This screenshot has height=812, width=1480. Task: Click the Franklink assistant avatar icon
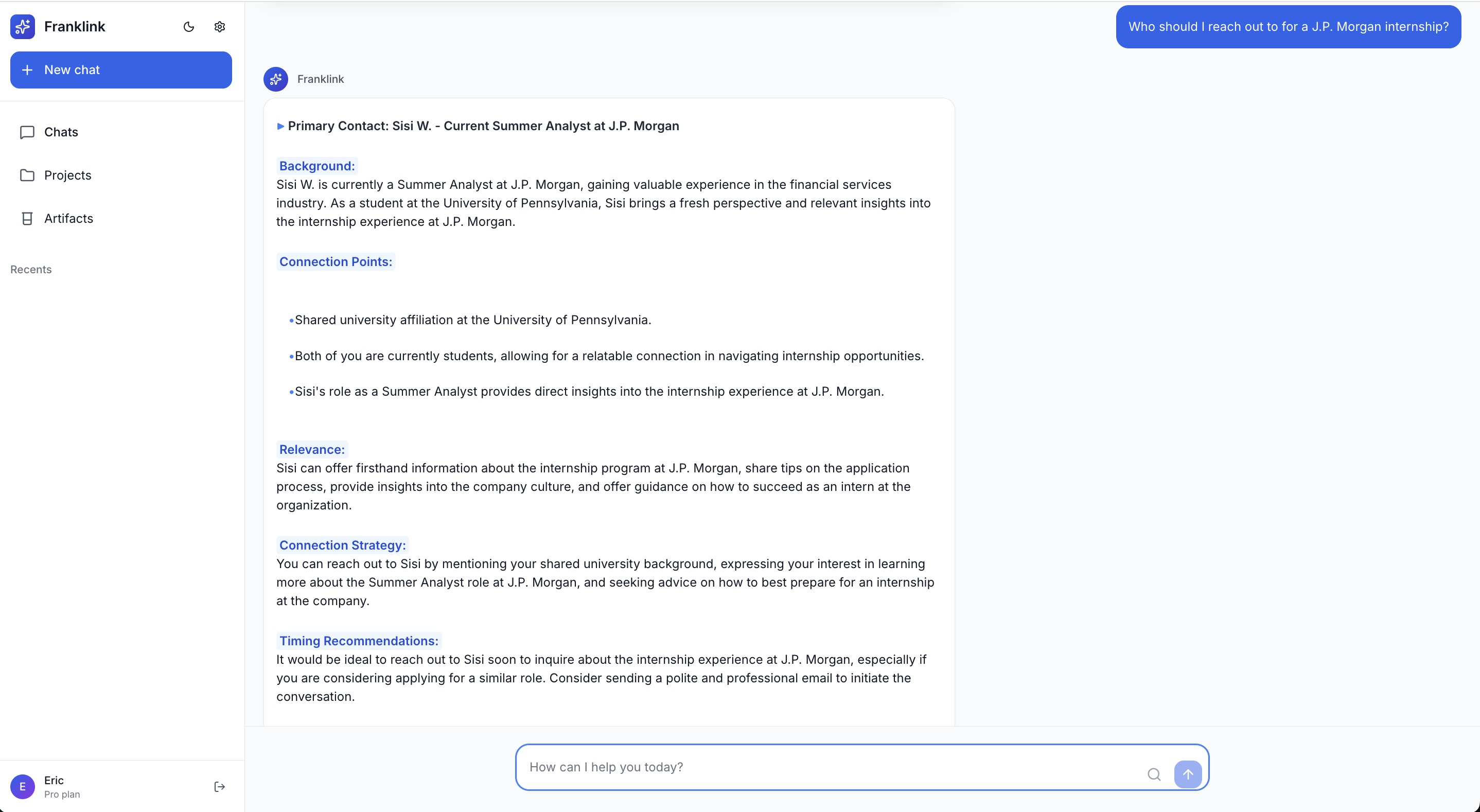click(276, 79)
